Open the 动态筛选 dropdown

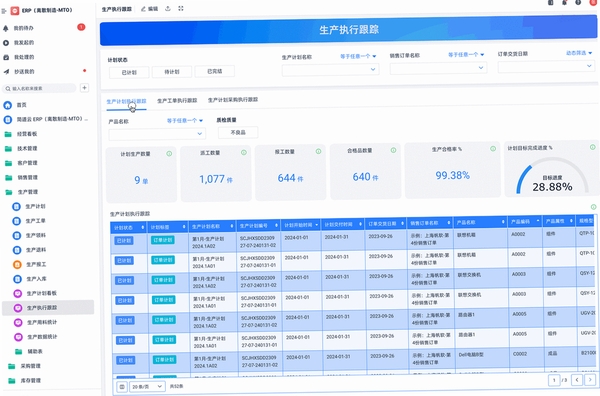click(x=579, y=53)
